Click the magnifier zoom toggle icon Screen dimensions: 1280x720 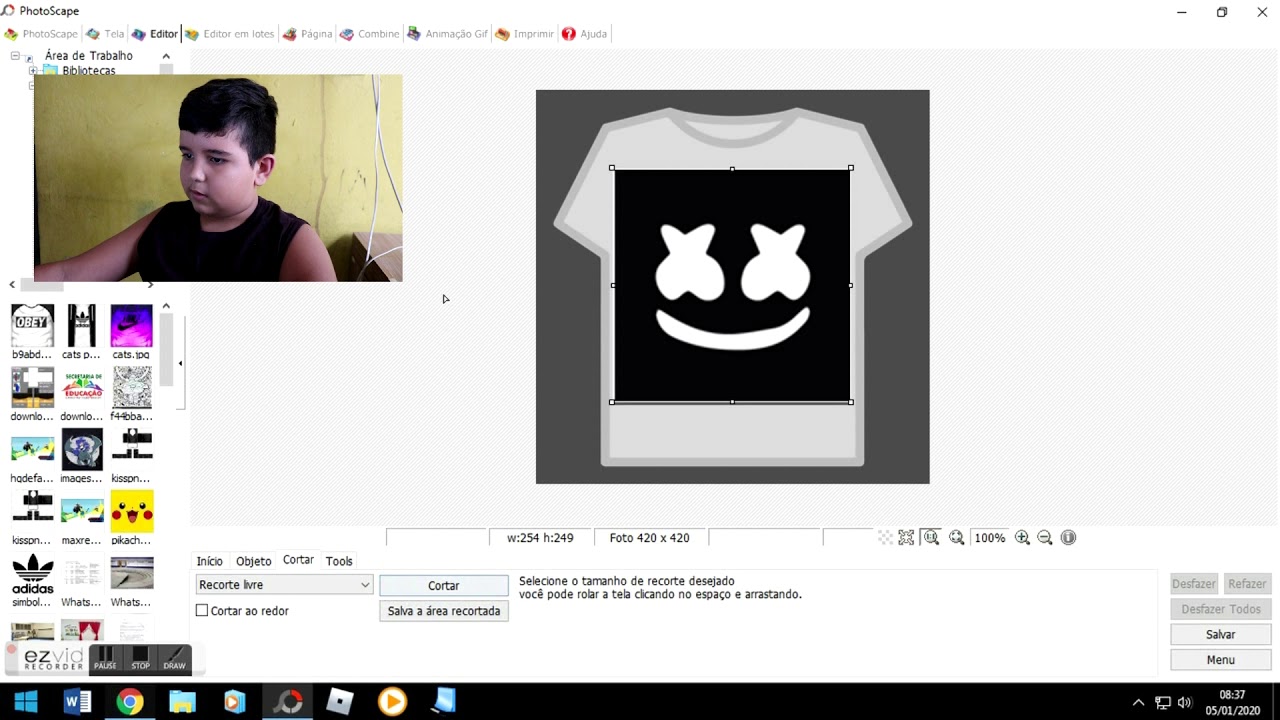[x=957, y=537]
